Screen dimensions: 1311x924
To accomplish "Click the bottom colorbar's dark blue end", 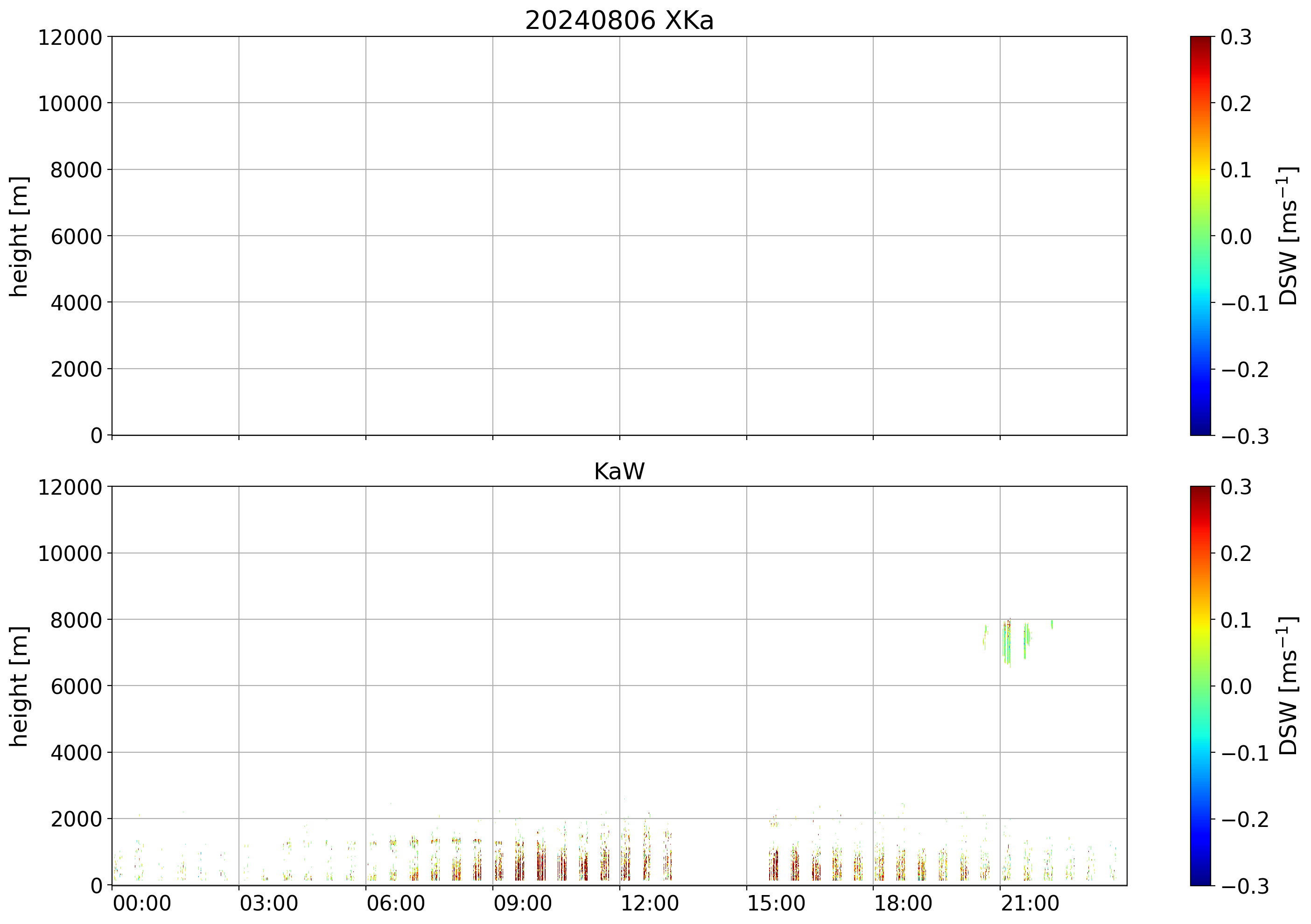I will pos(1200,881).
